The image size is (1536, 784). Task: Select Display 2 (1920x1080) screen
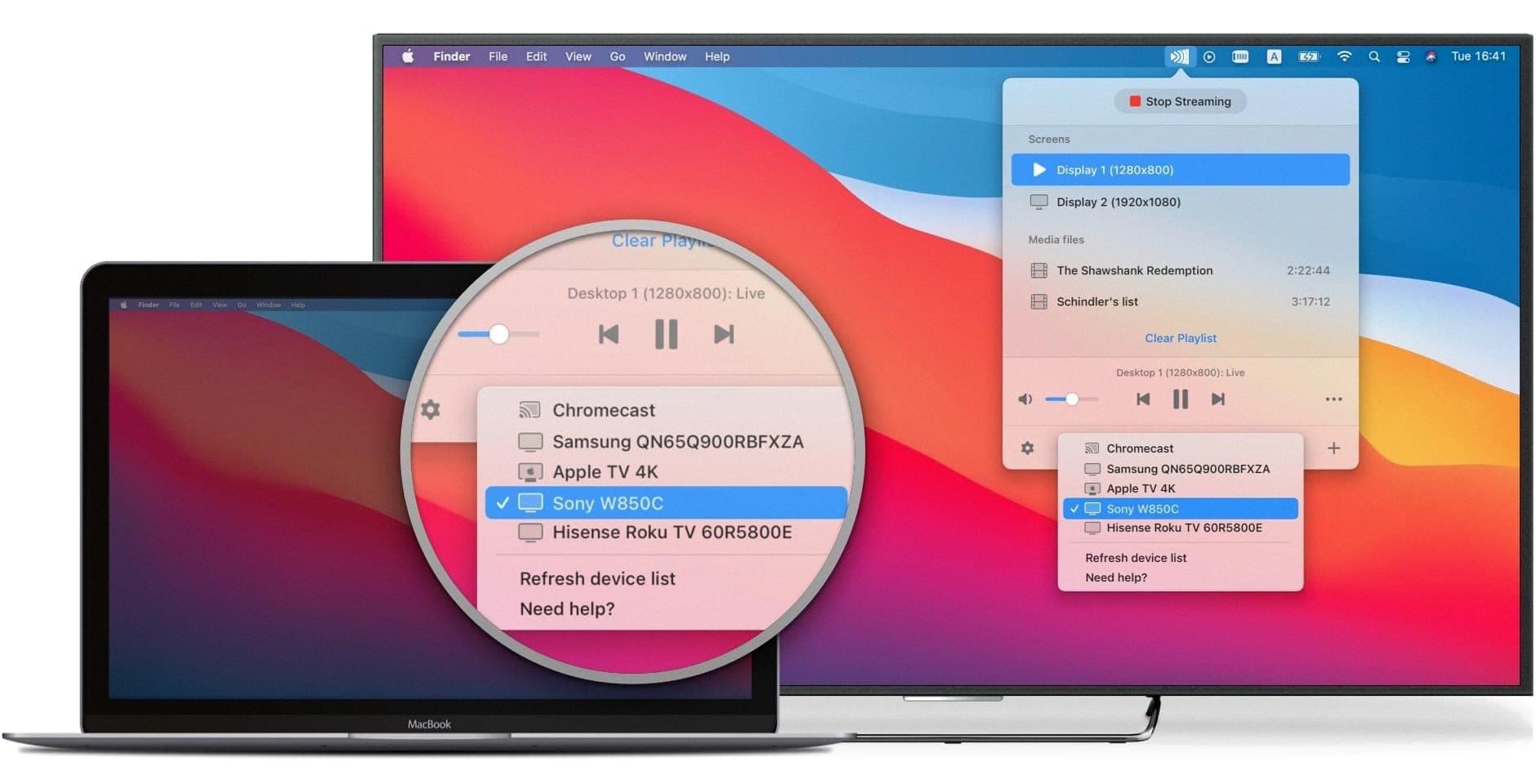pyautogui.click(x=1181, y=202)
